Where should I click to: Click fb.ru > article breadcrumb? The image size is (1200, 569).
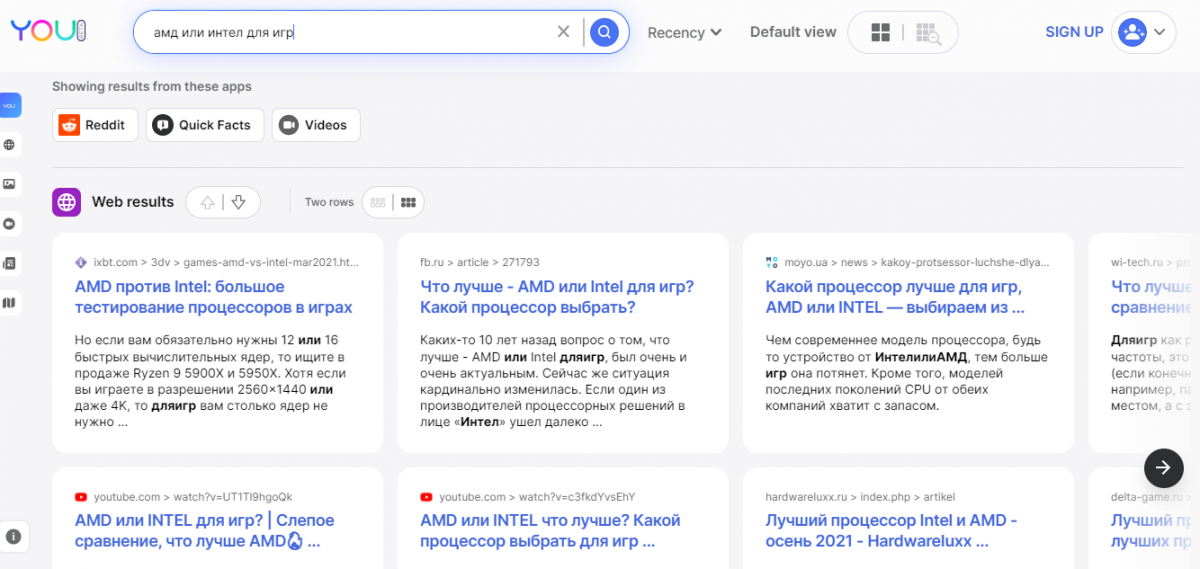click(x=480, y=262)
